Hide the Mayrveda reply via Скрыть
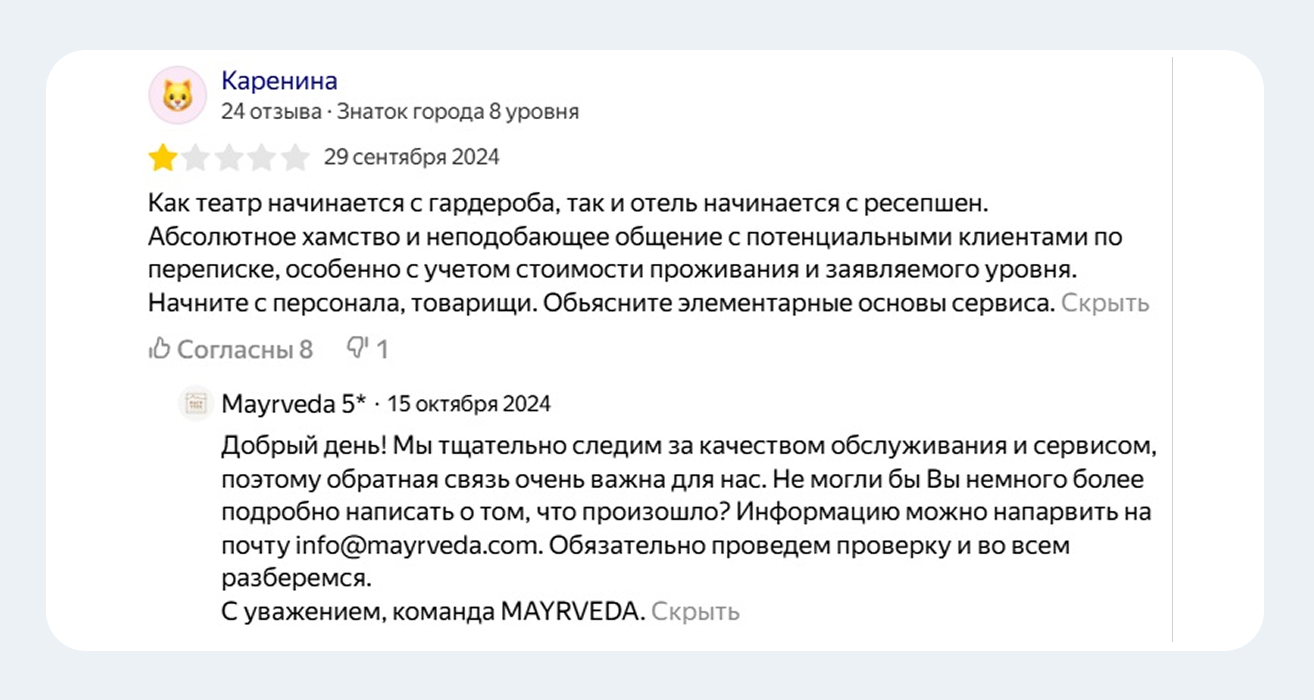The width and height of the screenshot is (1314, 700). tap(694, 611)
